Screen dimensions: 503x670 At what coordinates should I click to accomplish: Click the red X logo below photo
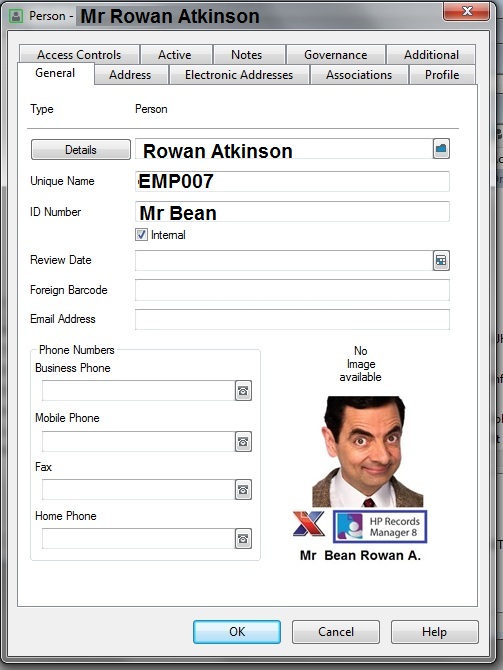coord(309,523)
